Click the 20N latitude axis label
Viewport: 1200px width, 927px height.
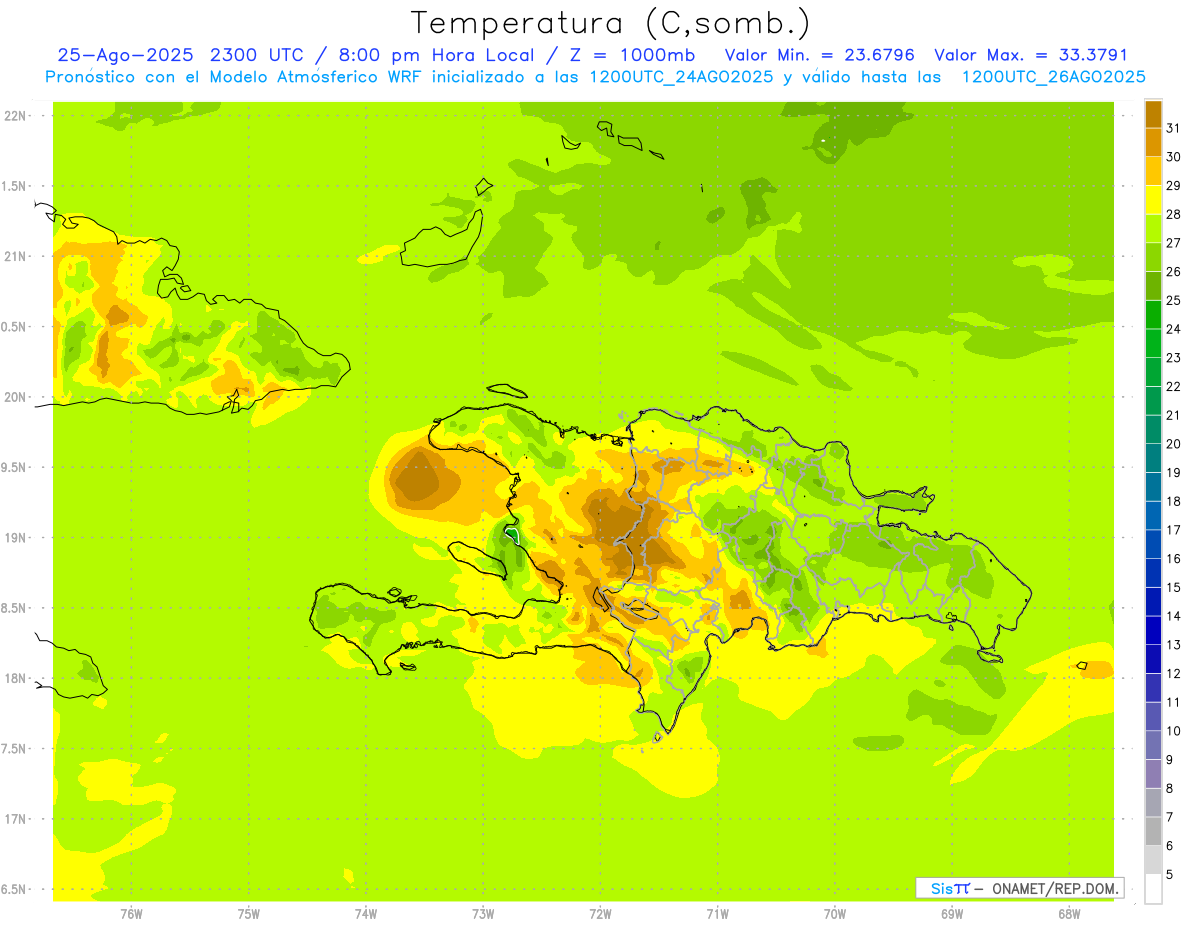(x=14, y=397)
